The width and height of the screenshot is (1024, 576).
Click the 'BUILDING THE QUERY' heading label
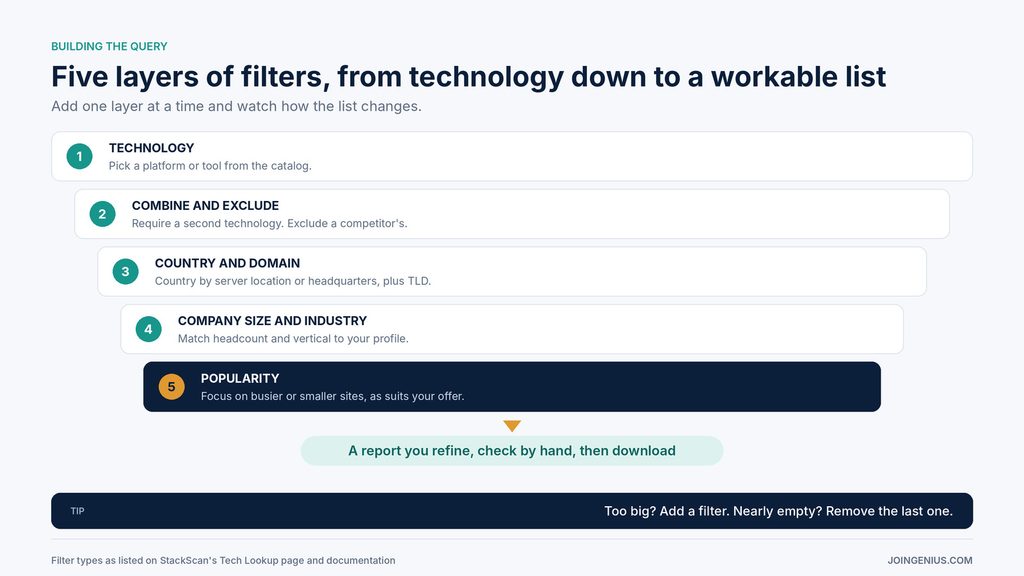pos(109,46)
